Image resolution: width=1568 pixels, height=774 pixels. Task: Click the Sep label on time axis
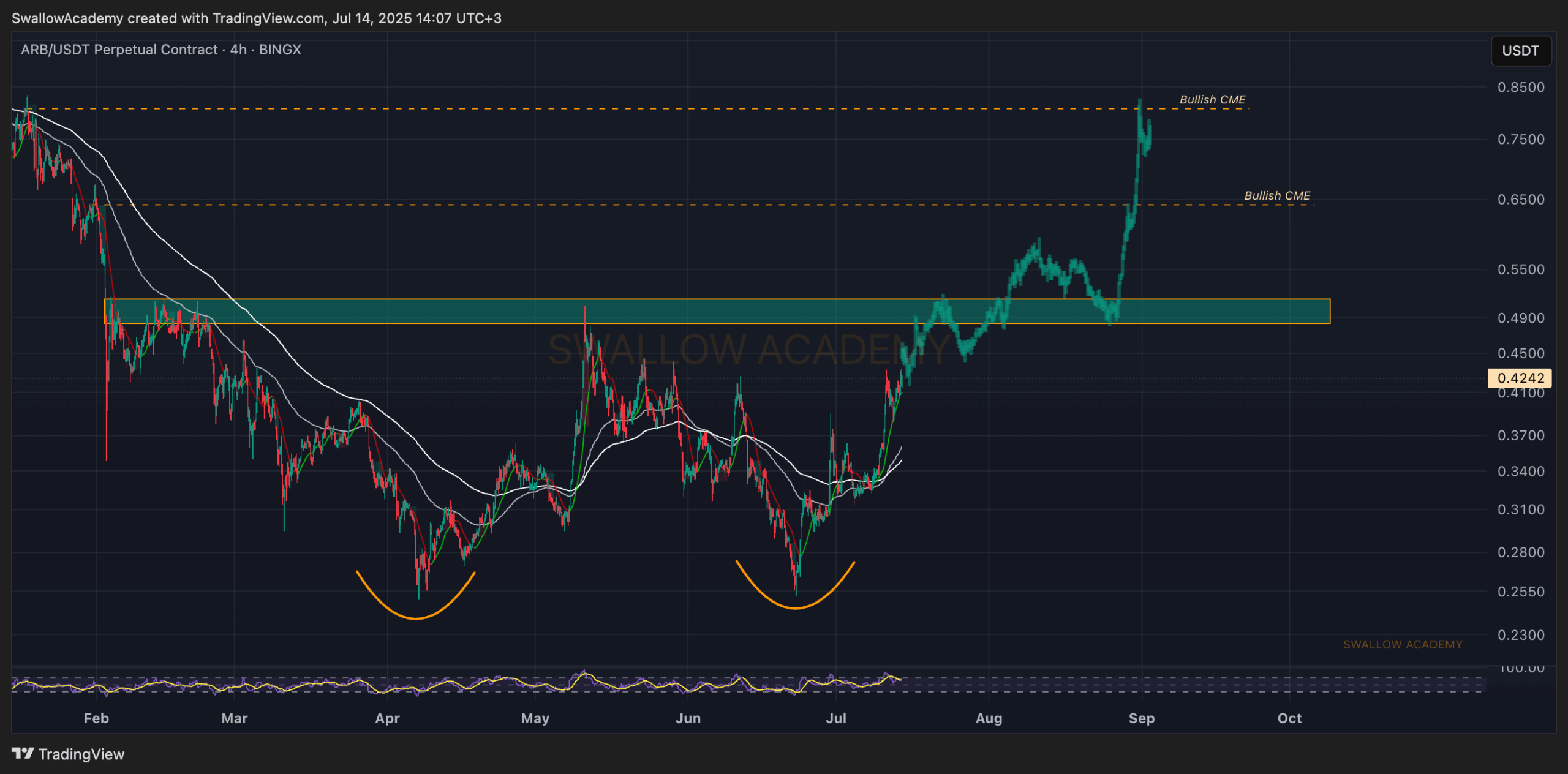(x=1142, y=718)
